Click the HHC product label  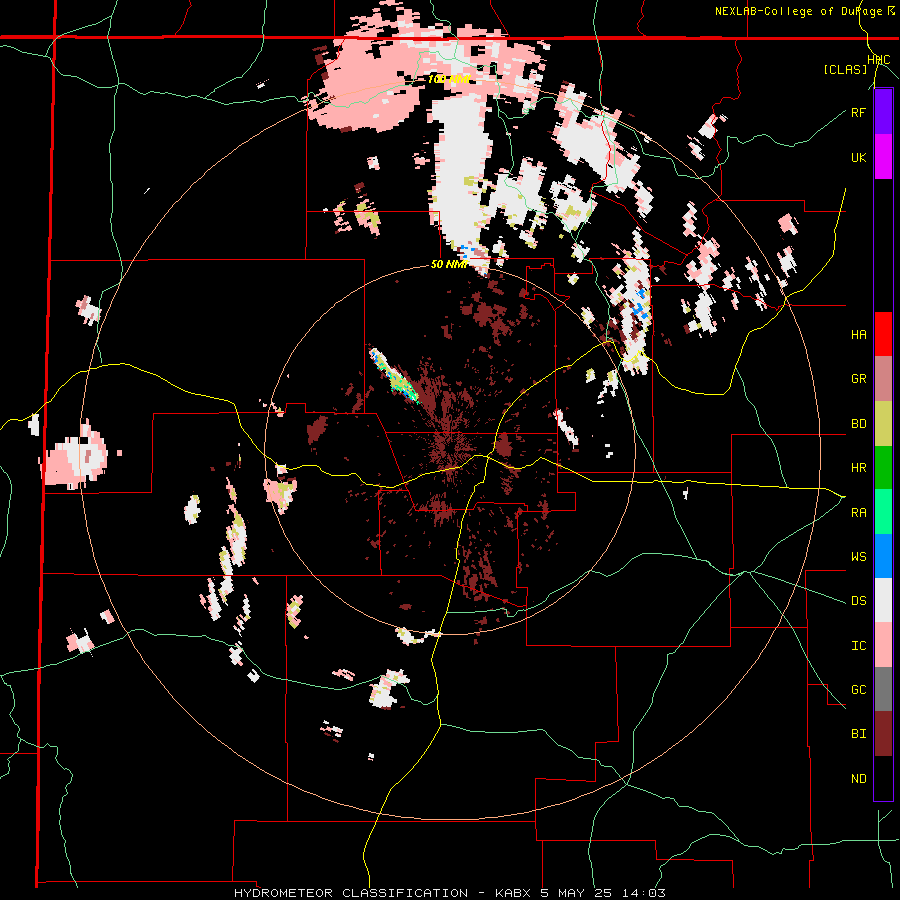tap(879, 60)
